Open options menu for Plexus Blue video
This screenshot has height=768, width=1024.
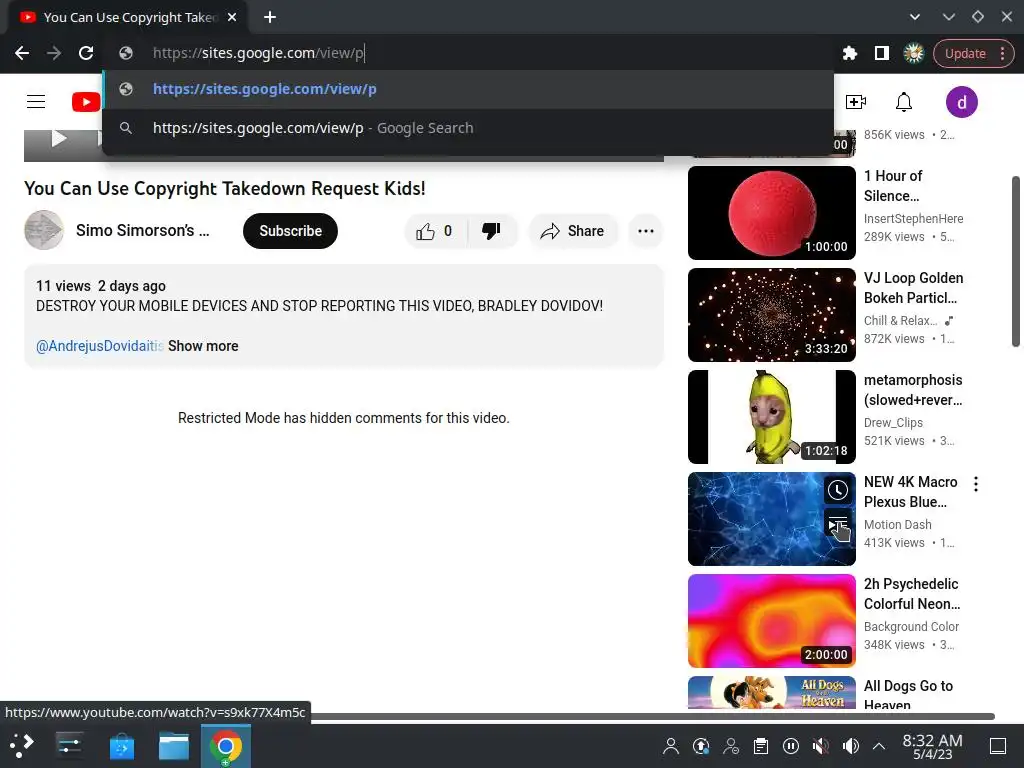(976, 484)
